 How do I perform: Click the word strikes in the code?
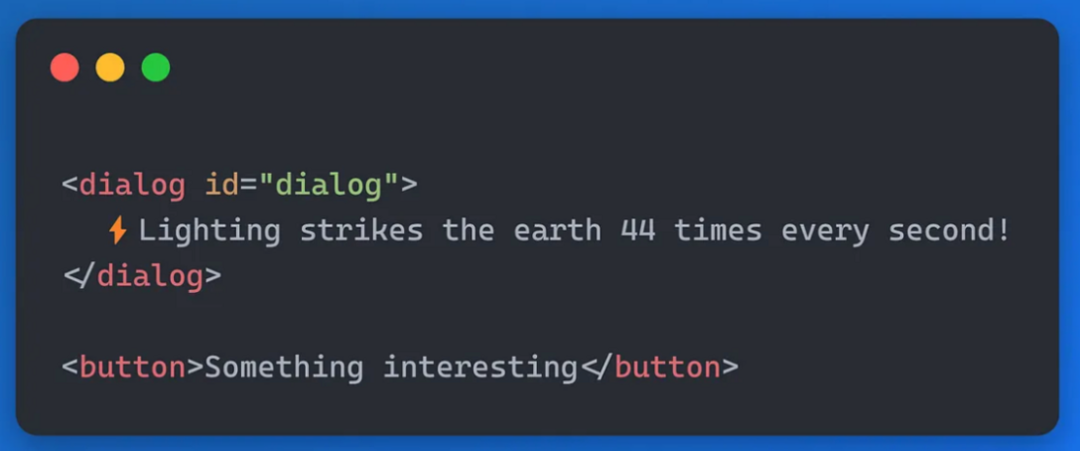(x=362, y=230)
